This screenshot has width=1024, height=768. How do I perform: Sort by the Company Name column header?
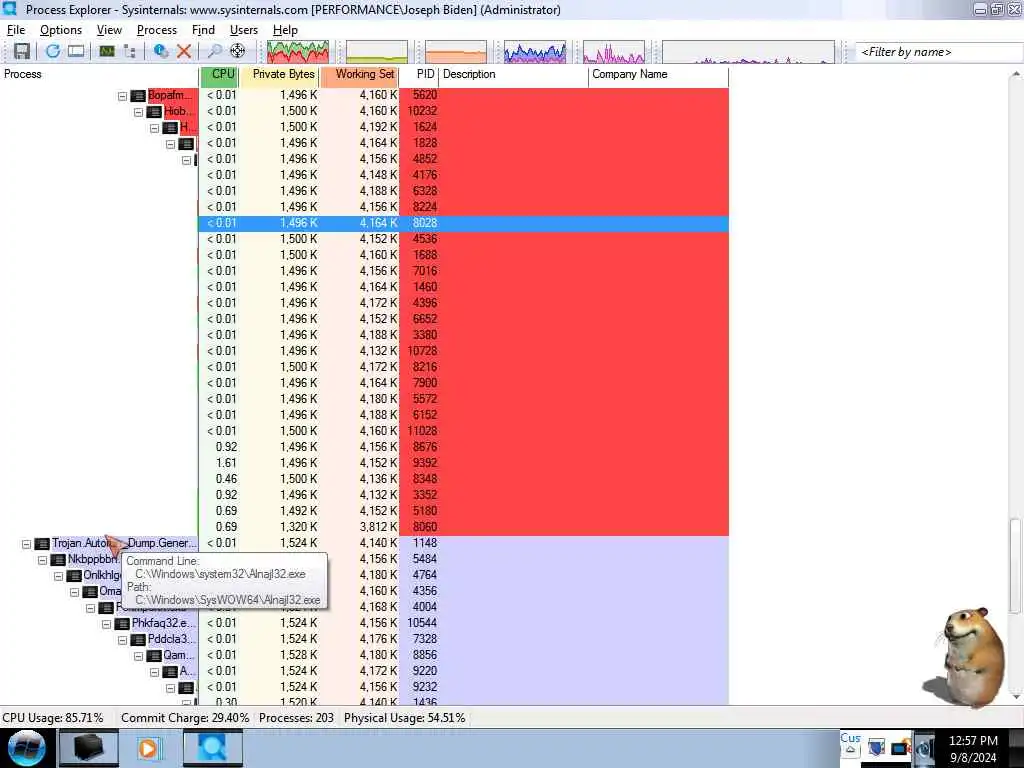click(658, 74)
